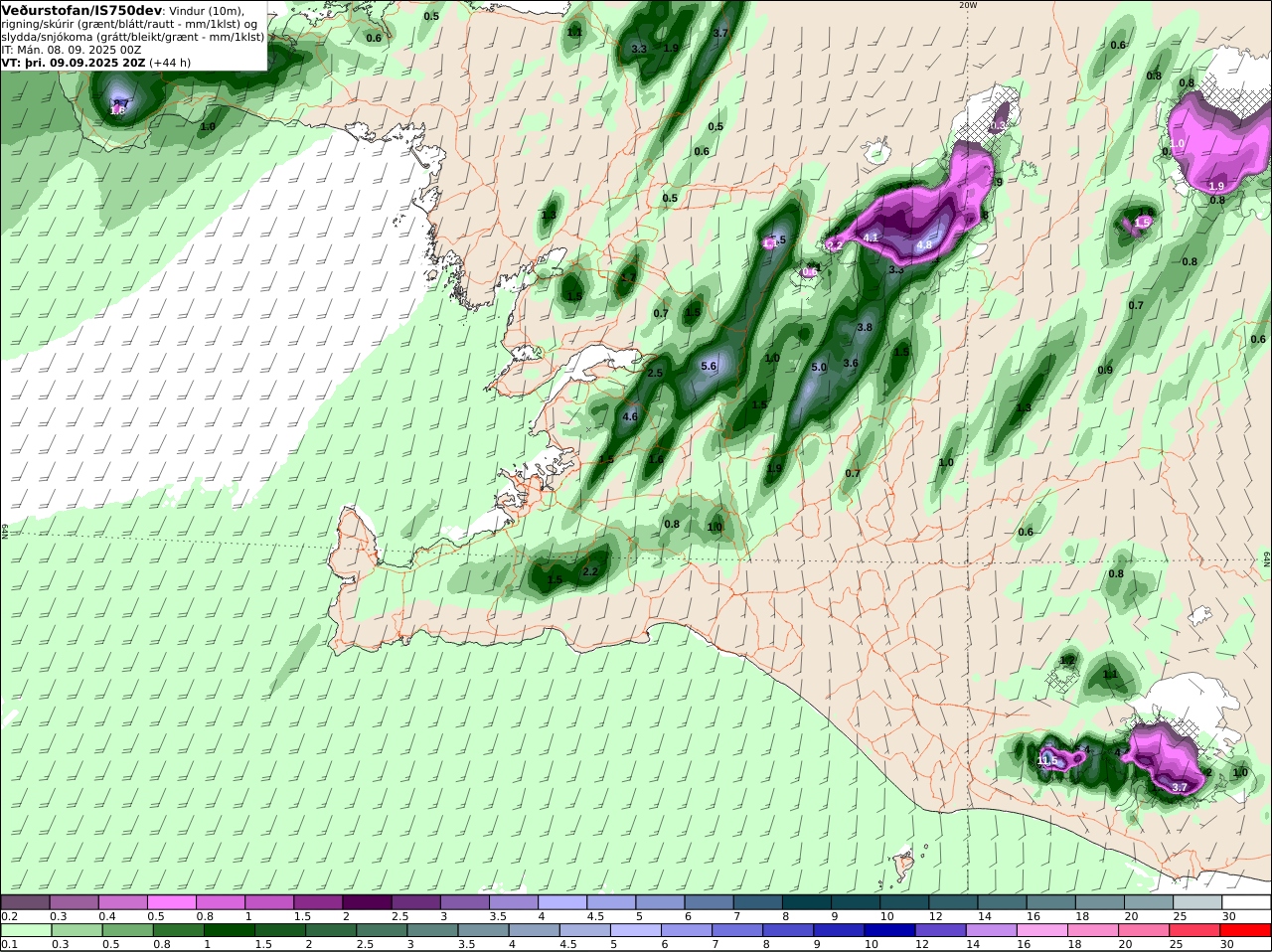The width and height of the screenshot is (1272, 952).
Task: Select the light blue rain swatch between 5 and 6
Action: [x=636, y=931]
